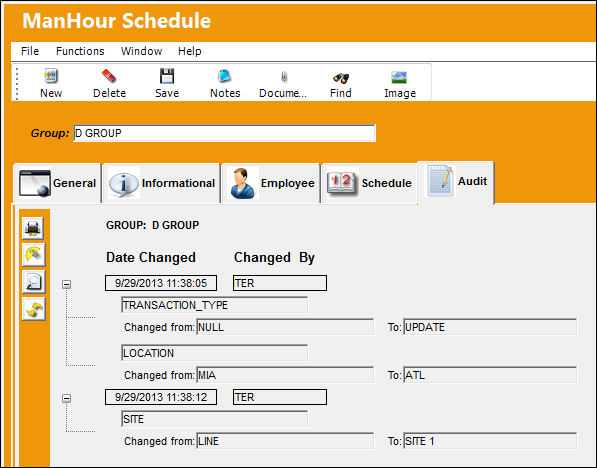The height and width of the screenshot is (468, 597).
Task: Collapse the 9/29/2013 11:38:05 audit entry
Action: click(x=67, y=284)
